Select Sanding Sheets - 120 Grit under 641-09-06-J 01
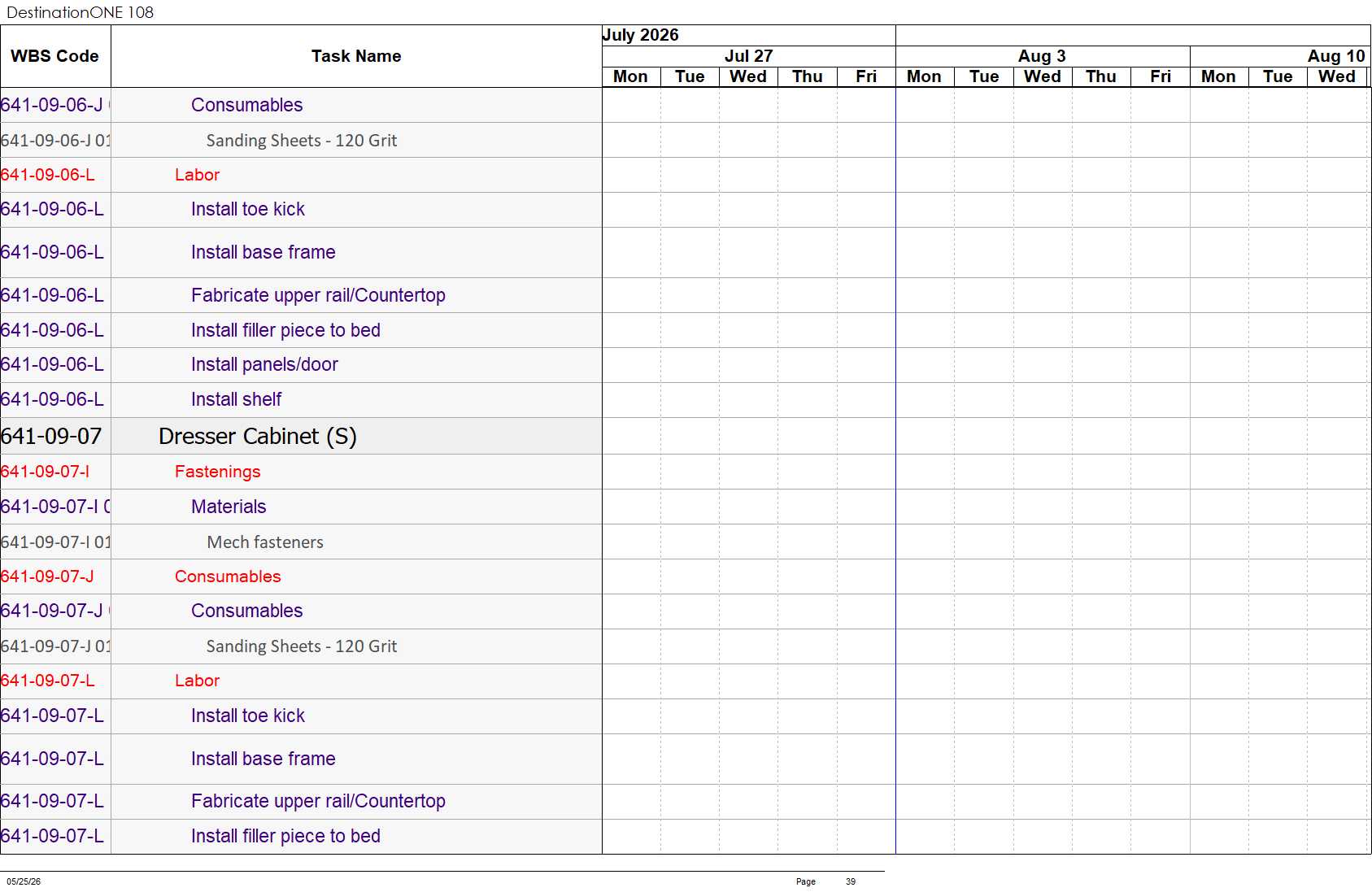Viewport: 1372px width, 892px height. (302, 140)
